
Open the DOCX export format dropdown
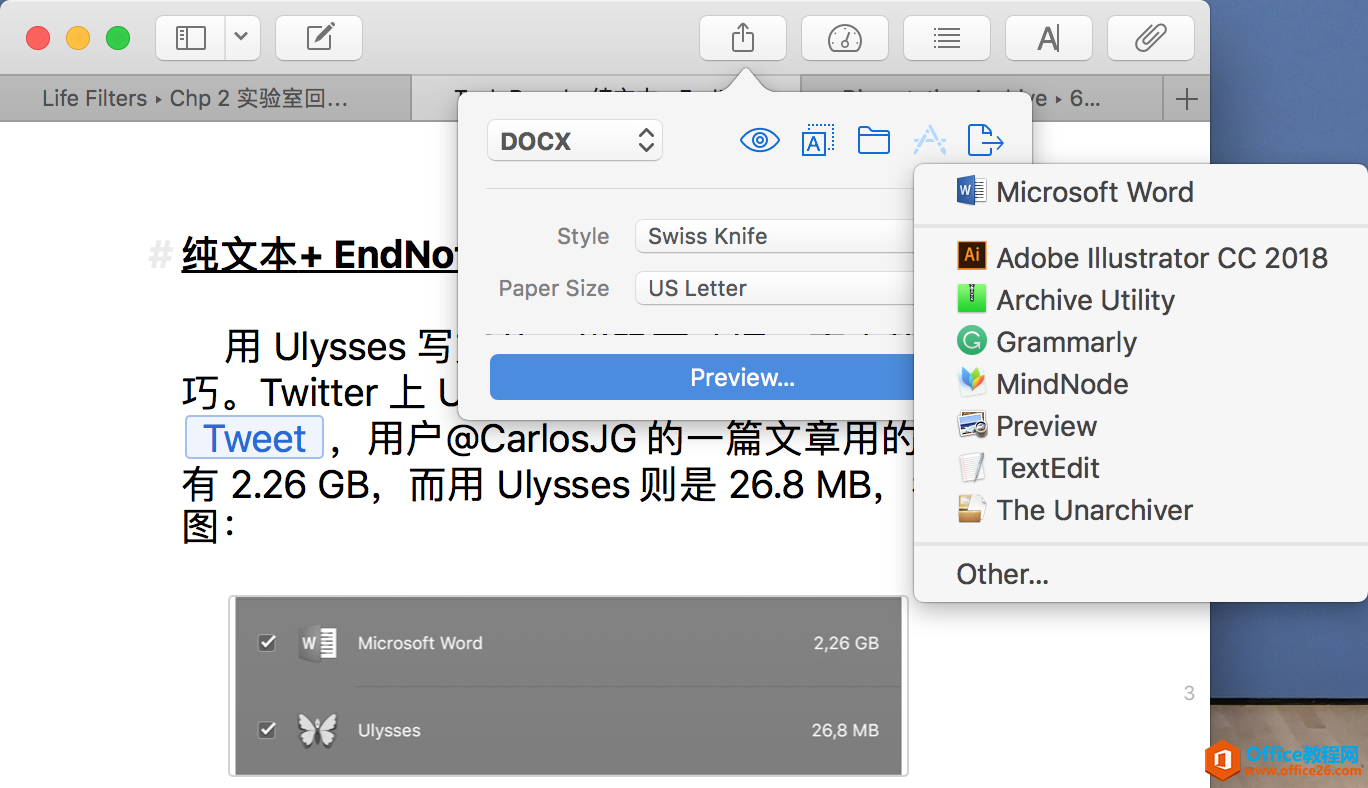click(x=575, y=141)
